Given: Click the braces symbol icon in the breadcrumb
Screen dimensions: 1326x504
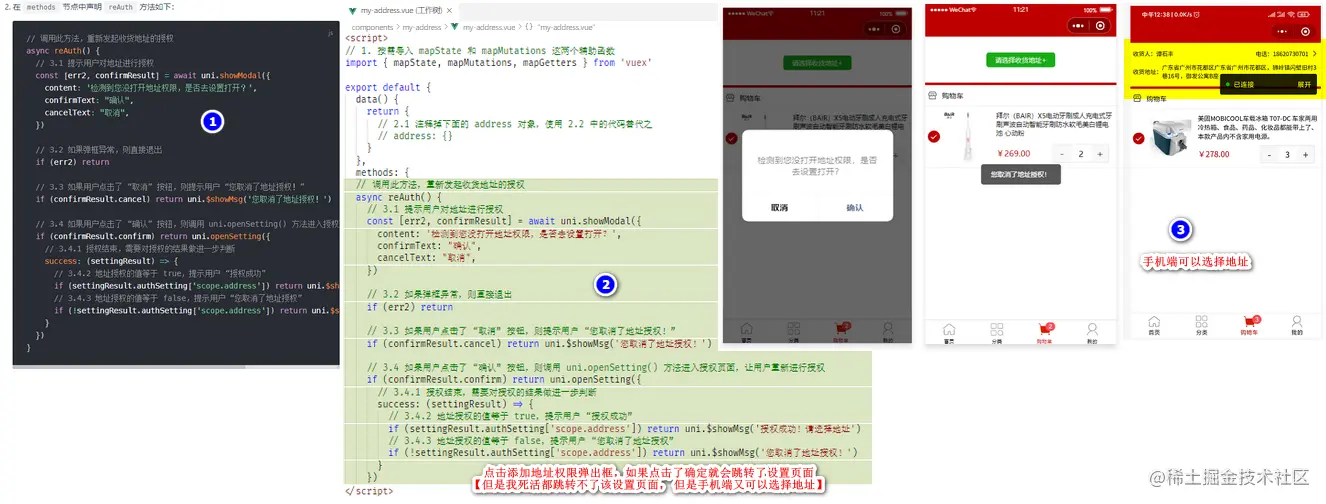Looking at the screenshot, I should pos(528,27).
